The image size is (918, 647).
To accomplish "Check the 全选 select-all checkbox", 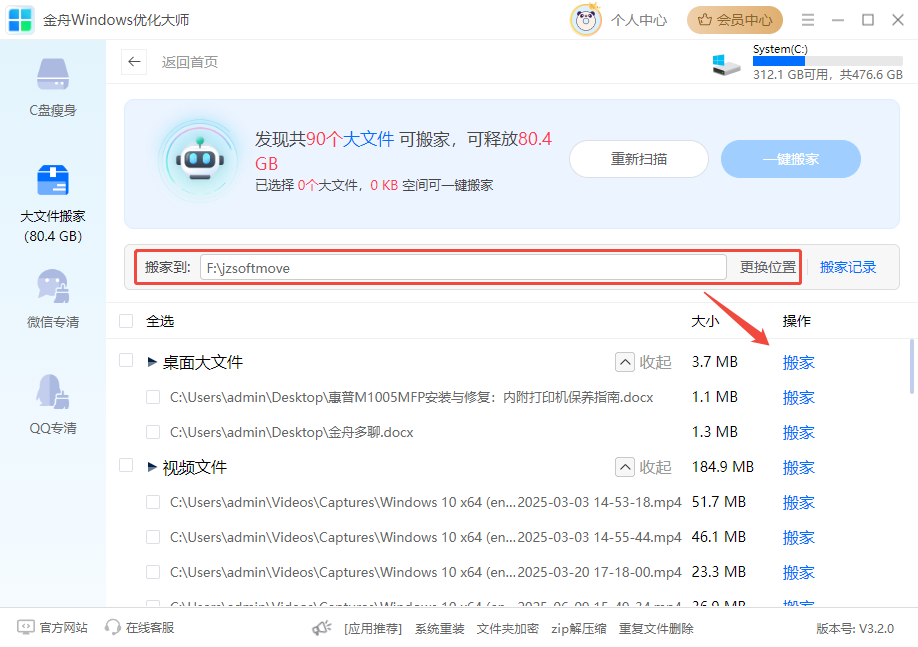I will tap(126, 321).
